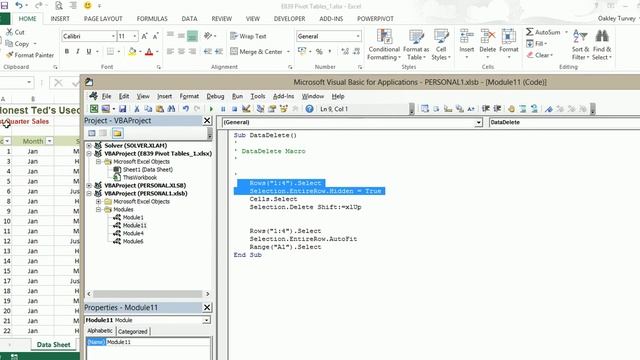The image size is (640, 360).
Task: Click the View Microsoft Excel icon in VBA toolbar
Action: [94, 109]
